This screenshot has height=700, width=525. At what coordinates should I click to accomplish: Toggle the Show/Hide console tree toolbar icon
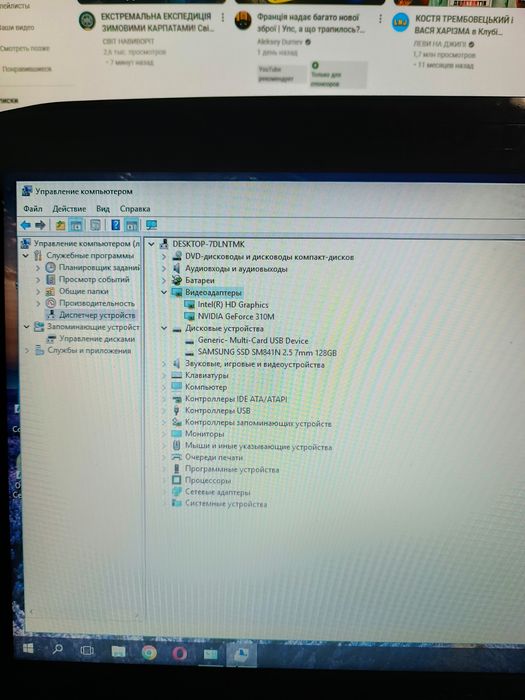tap(76, 225)
